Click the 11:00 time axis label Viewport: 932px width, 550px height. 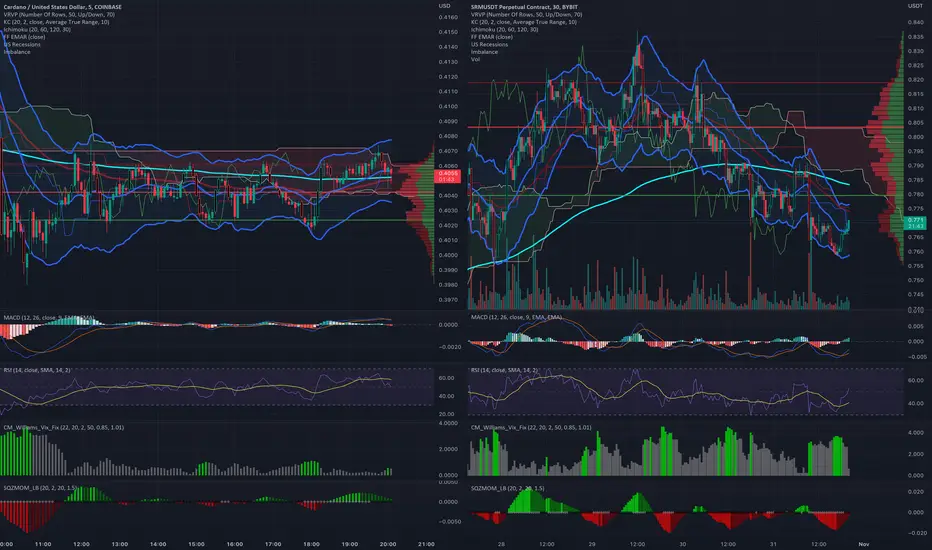click(x=43, y=544)
